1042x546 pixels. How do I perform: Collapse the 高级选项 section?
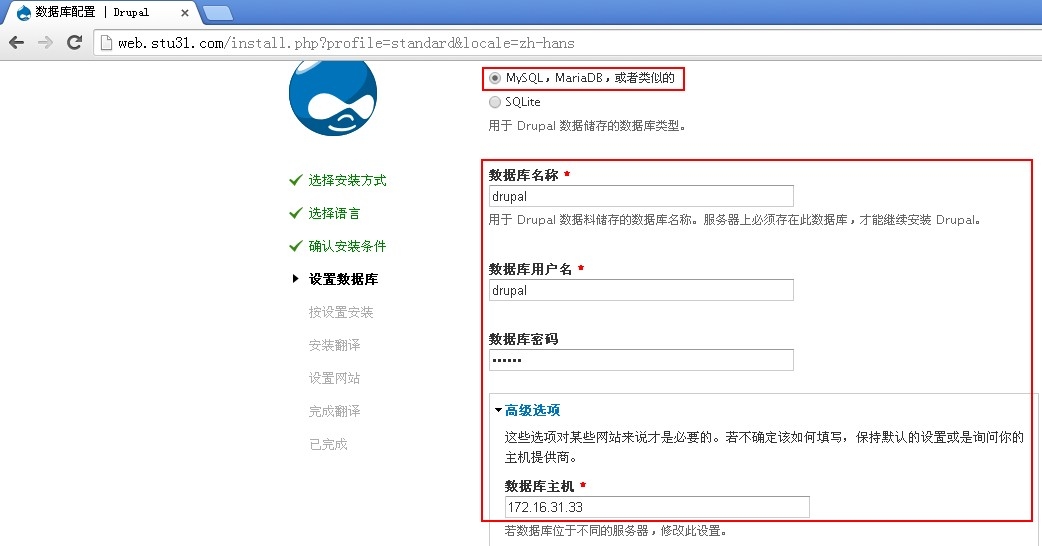532,410
